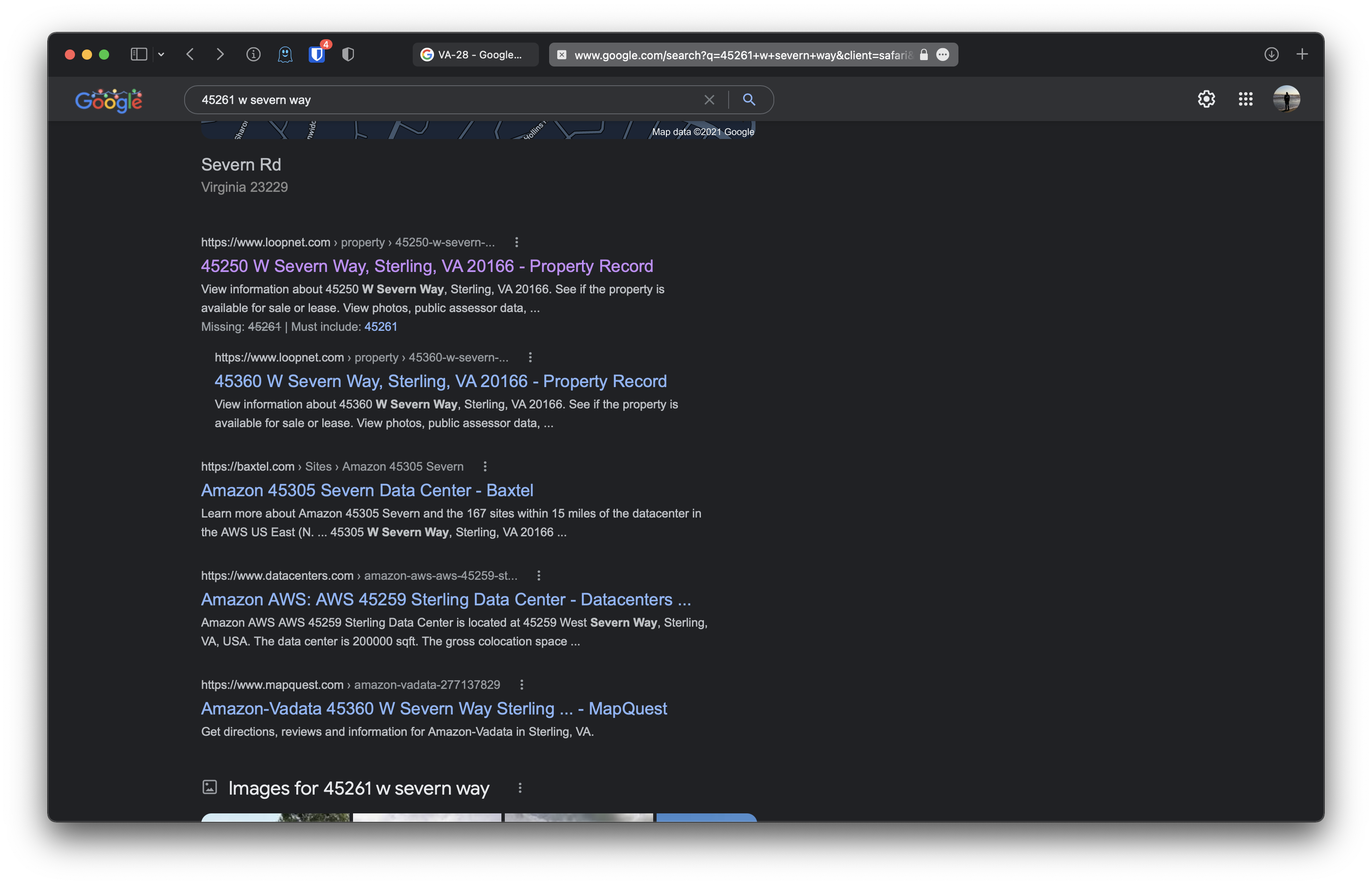
Task: Click the https://baxtel.com Sites breadcrumb
Action: coord(332,467)
